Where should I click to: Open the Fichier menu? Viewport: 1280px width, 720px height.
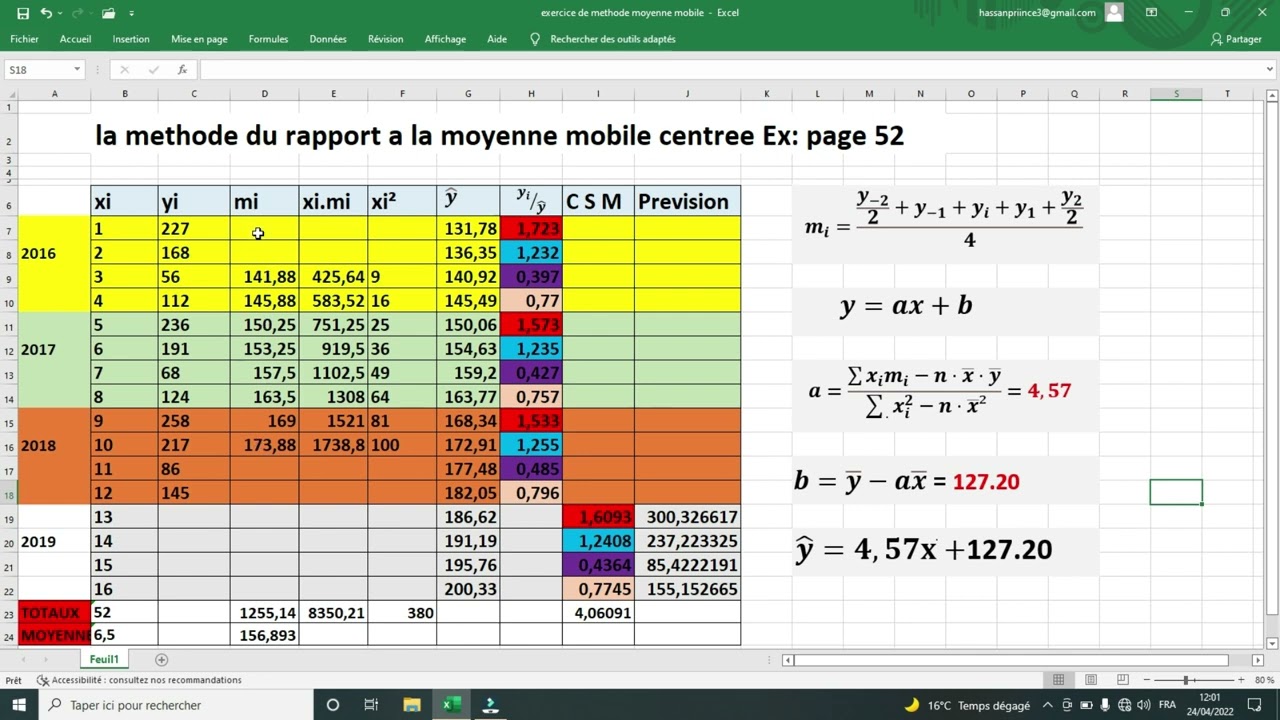(x=24, y=39)
